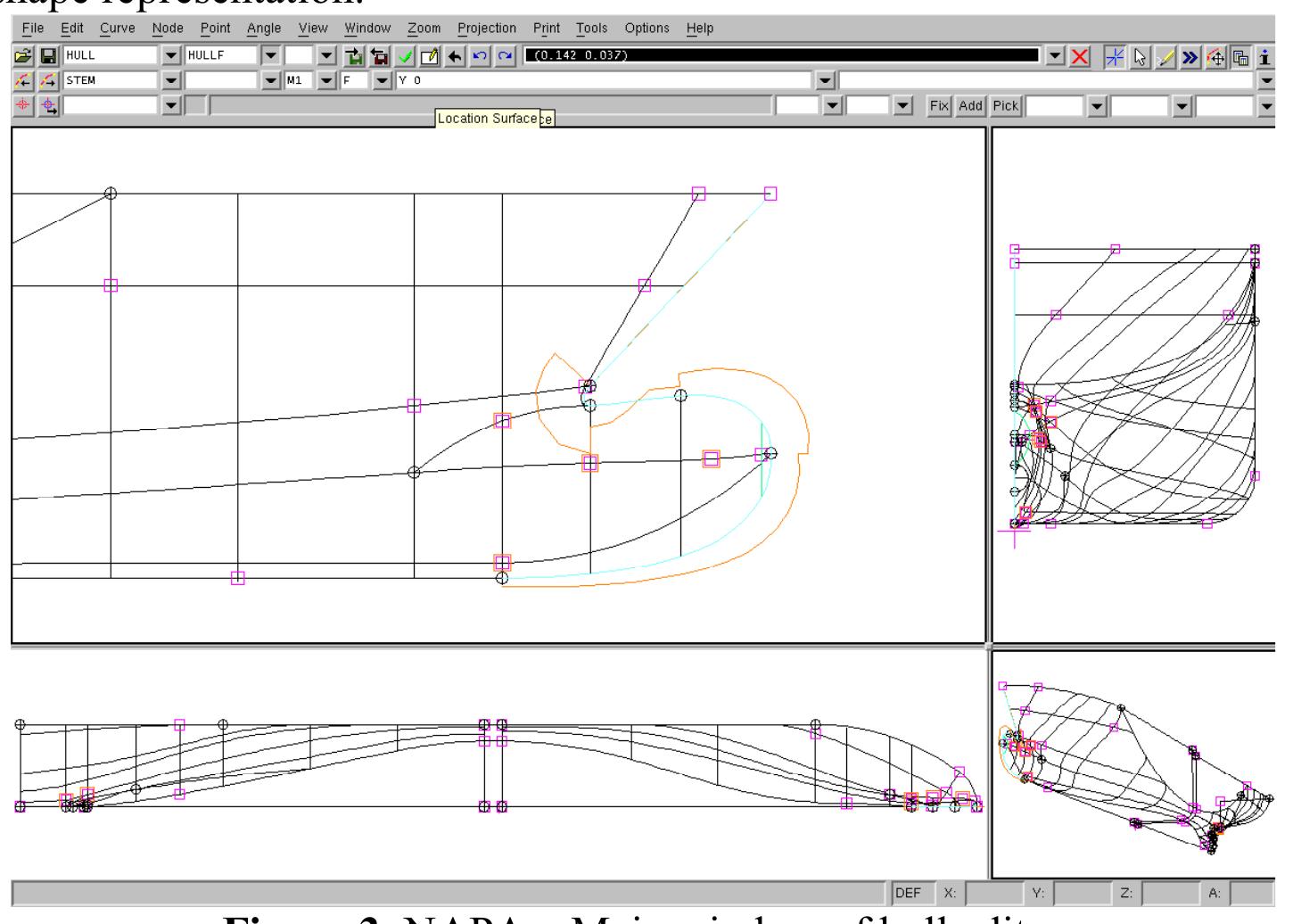Click the green checkmark apply icon

406,56
